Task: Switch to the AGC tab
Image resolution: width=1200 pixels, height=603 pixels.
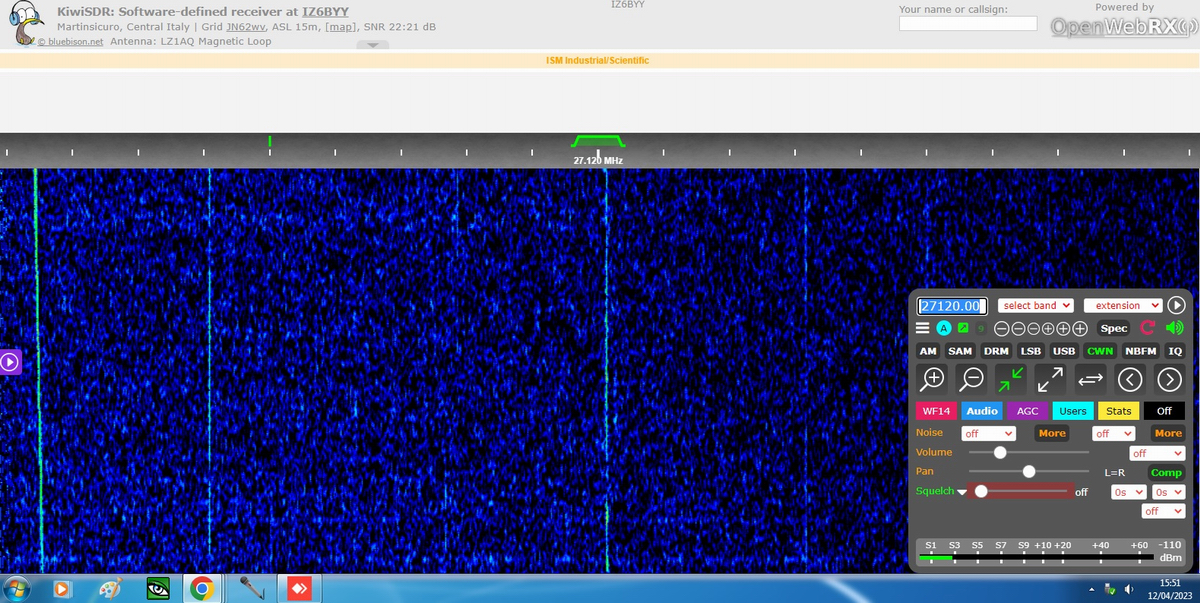Action: [x=1028, y=411]
